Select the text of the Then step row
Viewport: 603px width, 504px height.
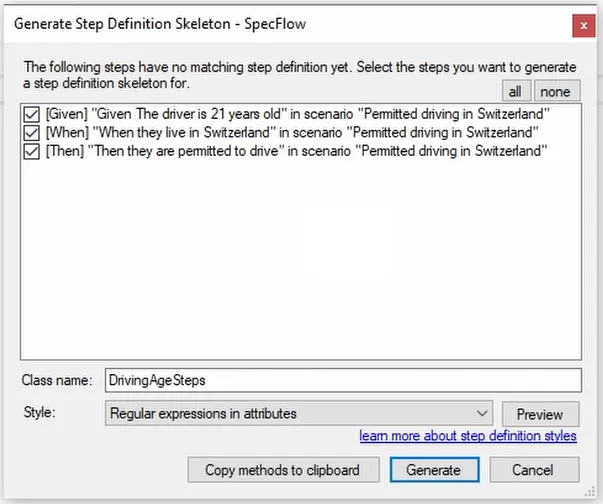point(297,151)
